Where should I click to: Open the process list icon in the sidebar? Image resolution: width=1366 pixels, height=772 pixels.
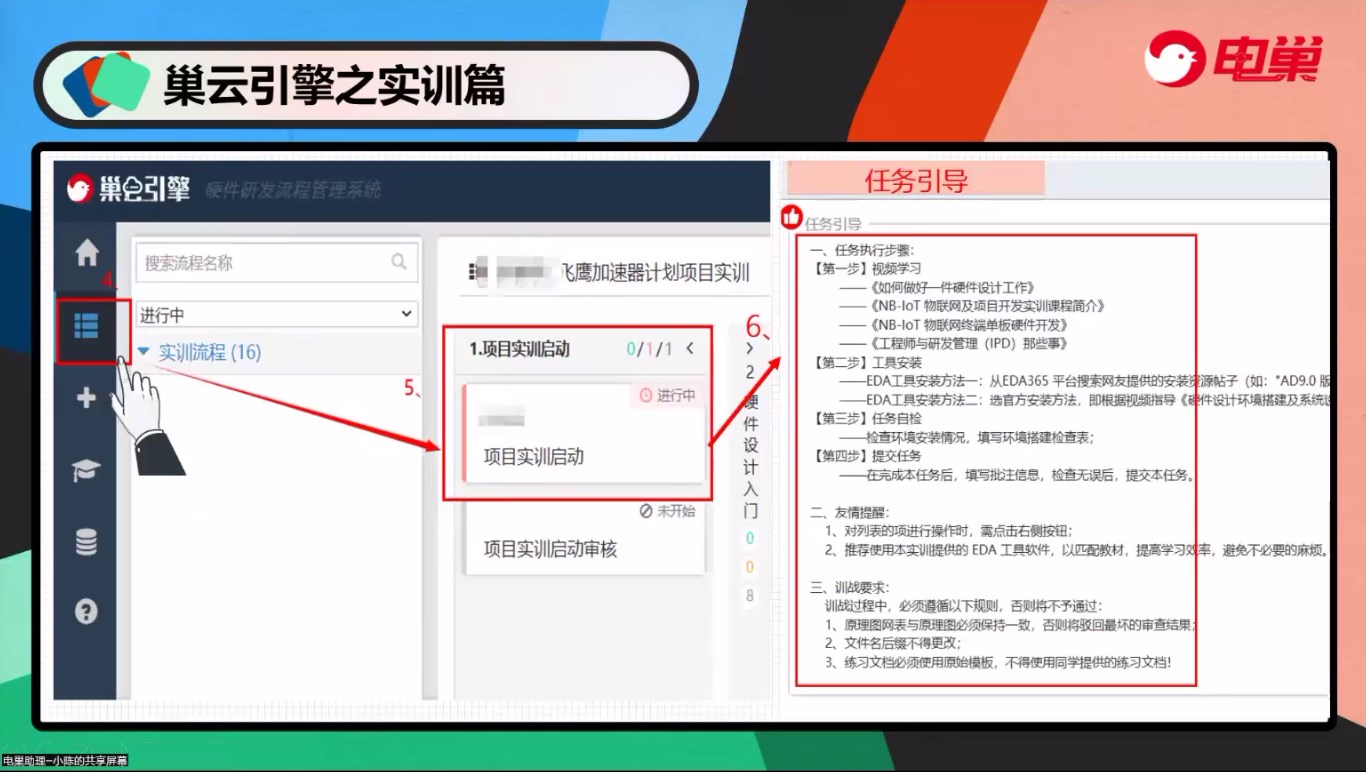click(87, 325)
